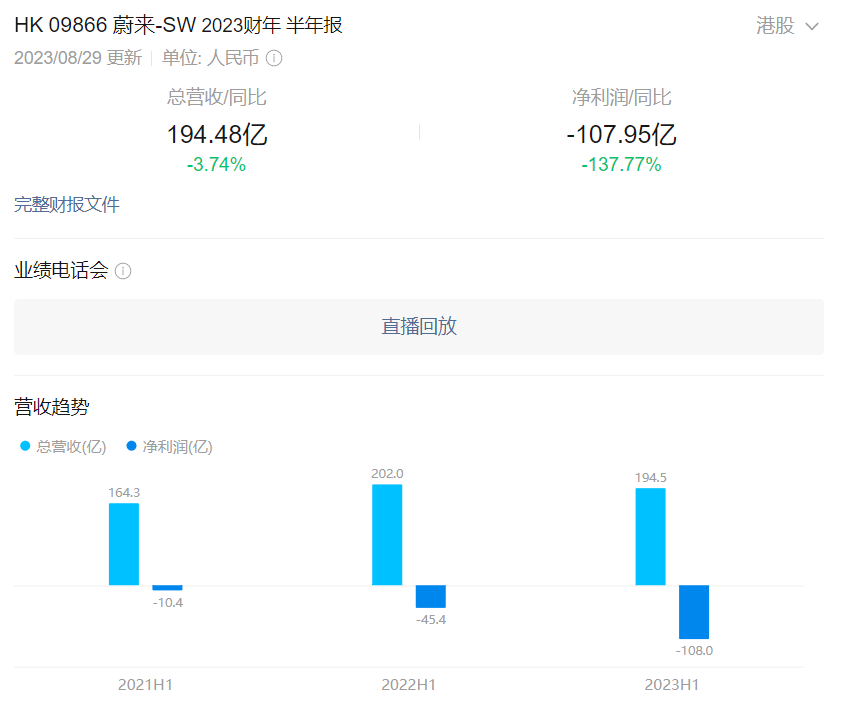Click the net profit value -107.95亿
Viewport: 841px width, 704px height.
pos(621,134)
